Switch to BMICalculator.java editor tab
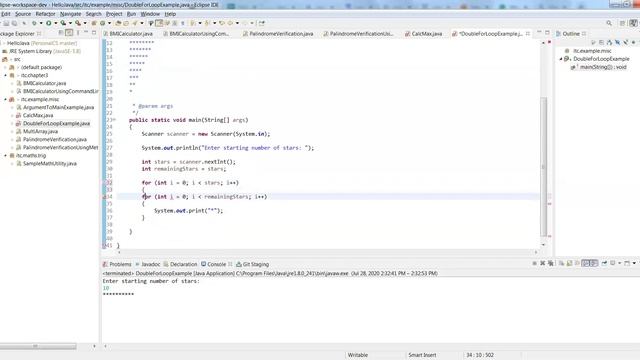 point(128,34)
